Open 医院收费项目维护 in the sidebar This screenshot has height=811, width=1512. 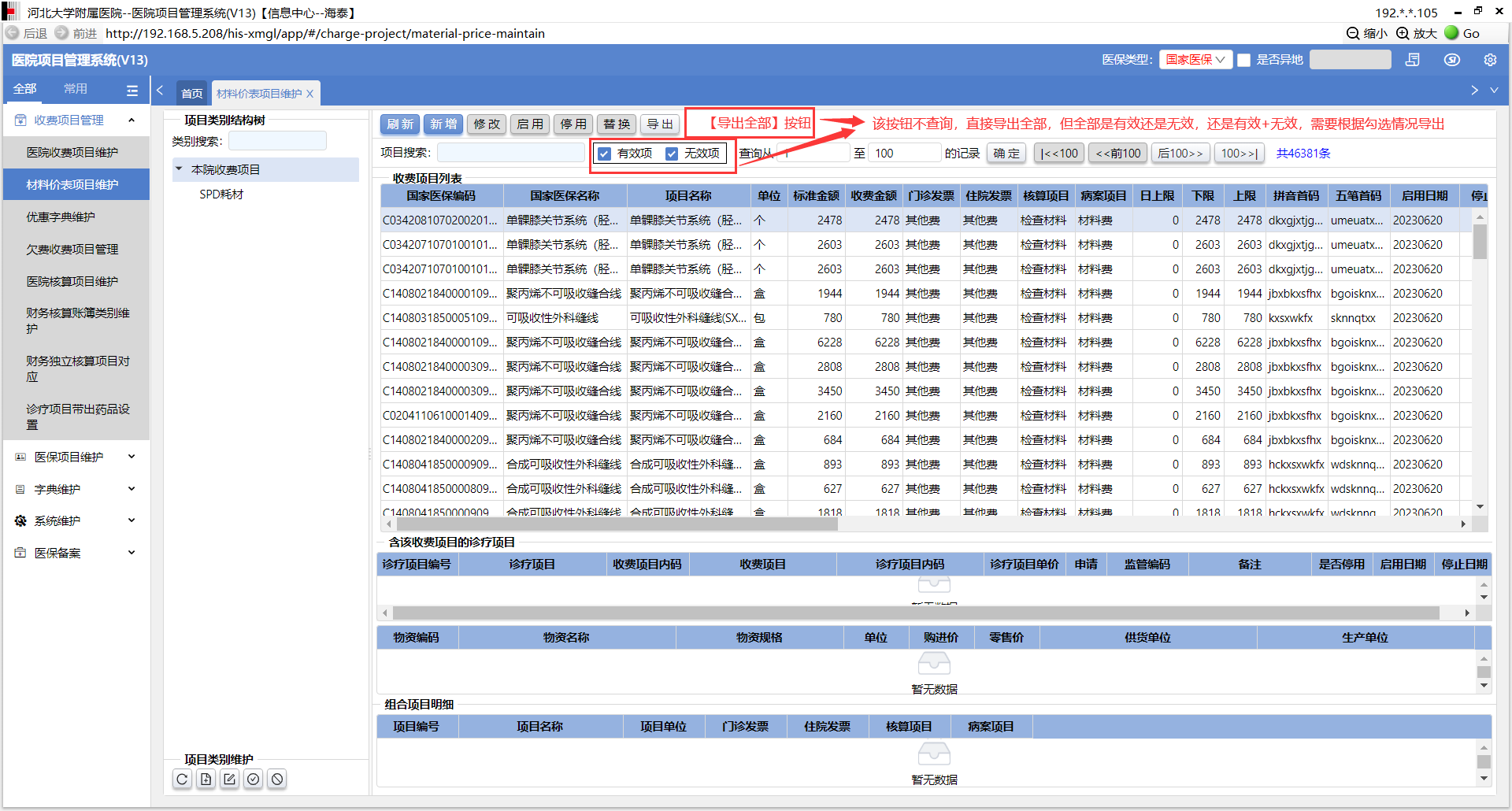point(72,153)
